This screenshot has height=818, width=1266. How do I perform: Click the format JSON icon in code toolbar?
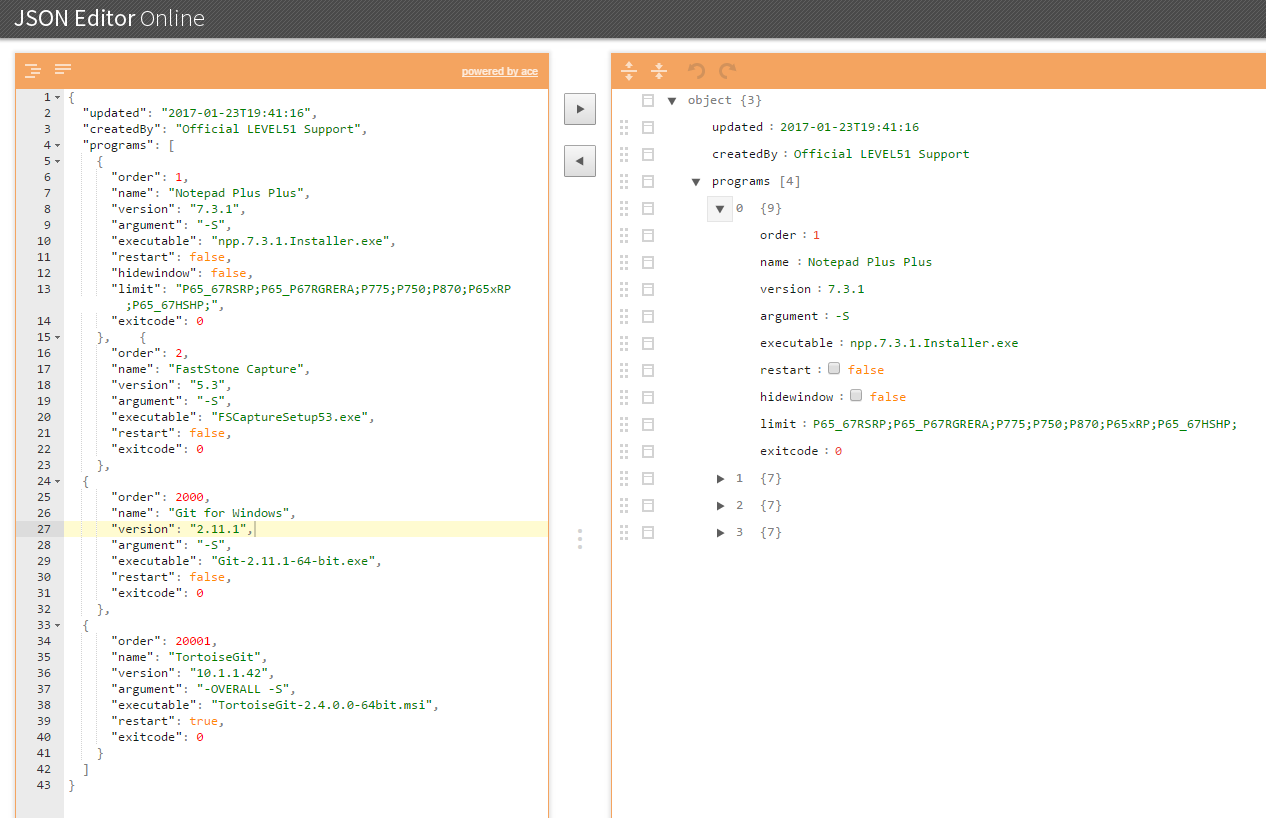pos(33,70)
